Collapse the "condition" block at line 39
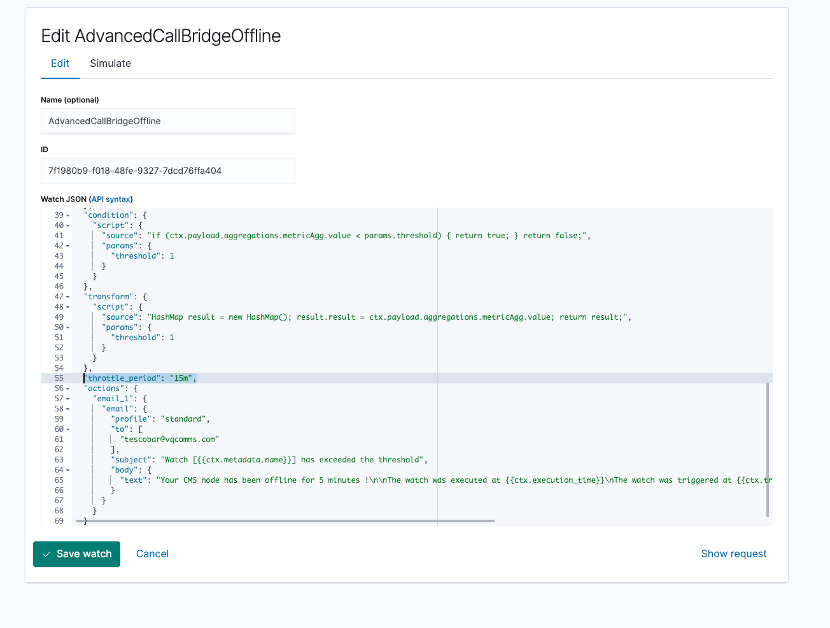Image resolution: width=830 pixels, height=628 pixels. 68,216
